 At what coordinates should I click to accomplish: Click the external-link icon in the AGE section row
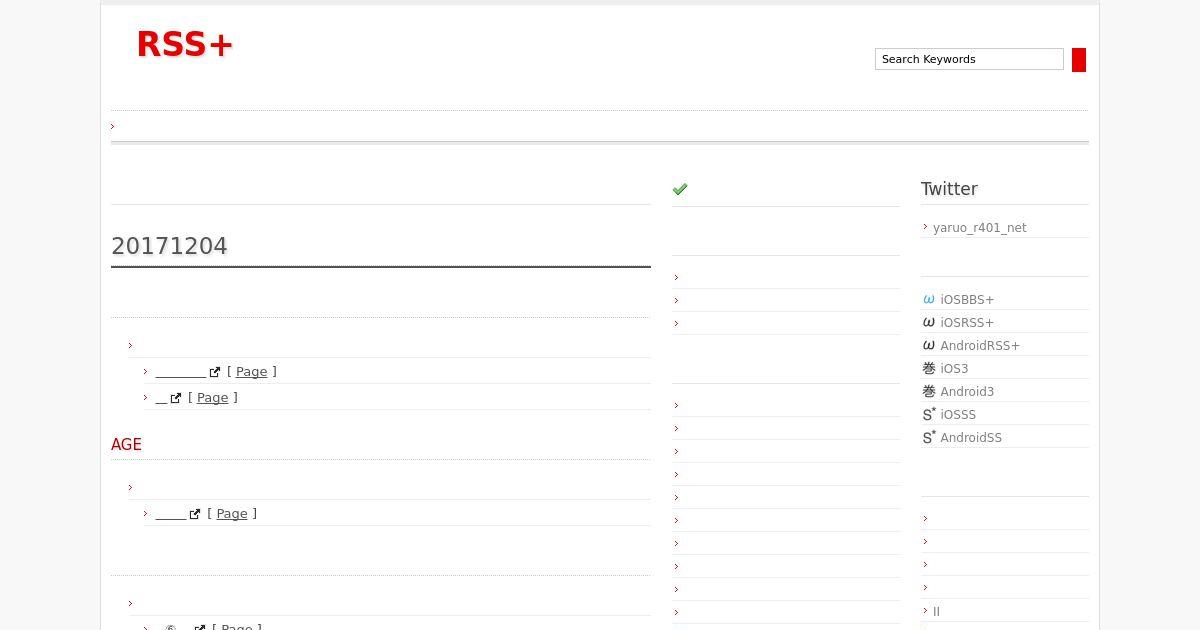195,514
